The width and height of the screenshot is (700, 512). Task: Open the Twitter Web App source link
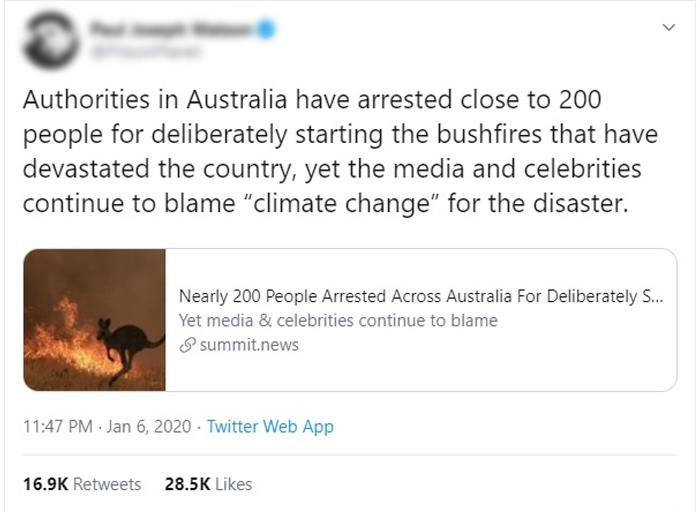(270, 427)
